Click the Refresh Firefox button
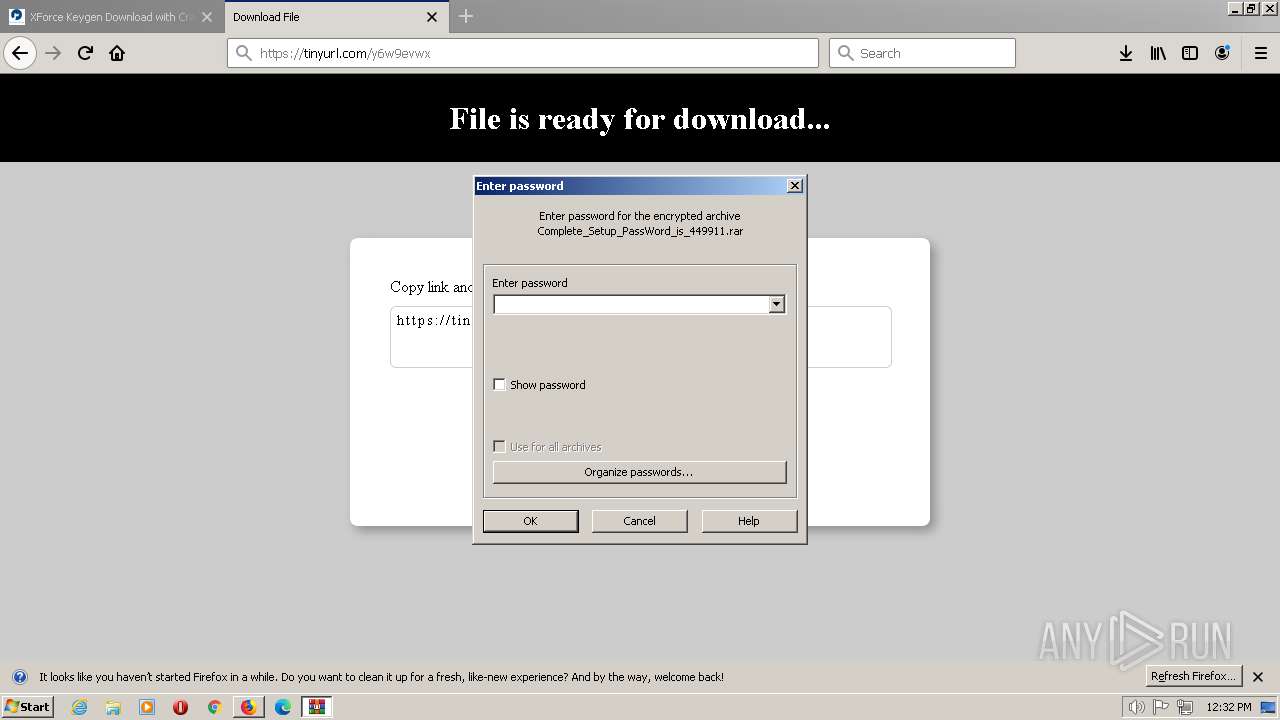The width and height of the screenshot is (1280, 720). coord(1193,676)
